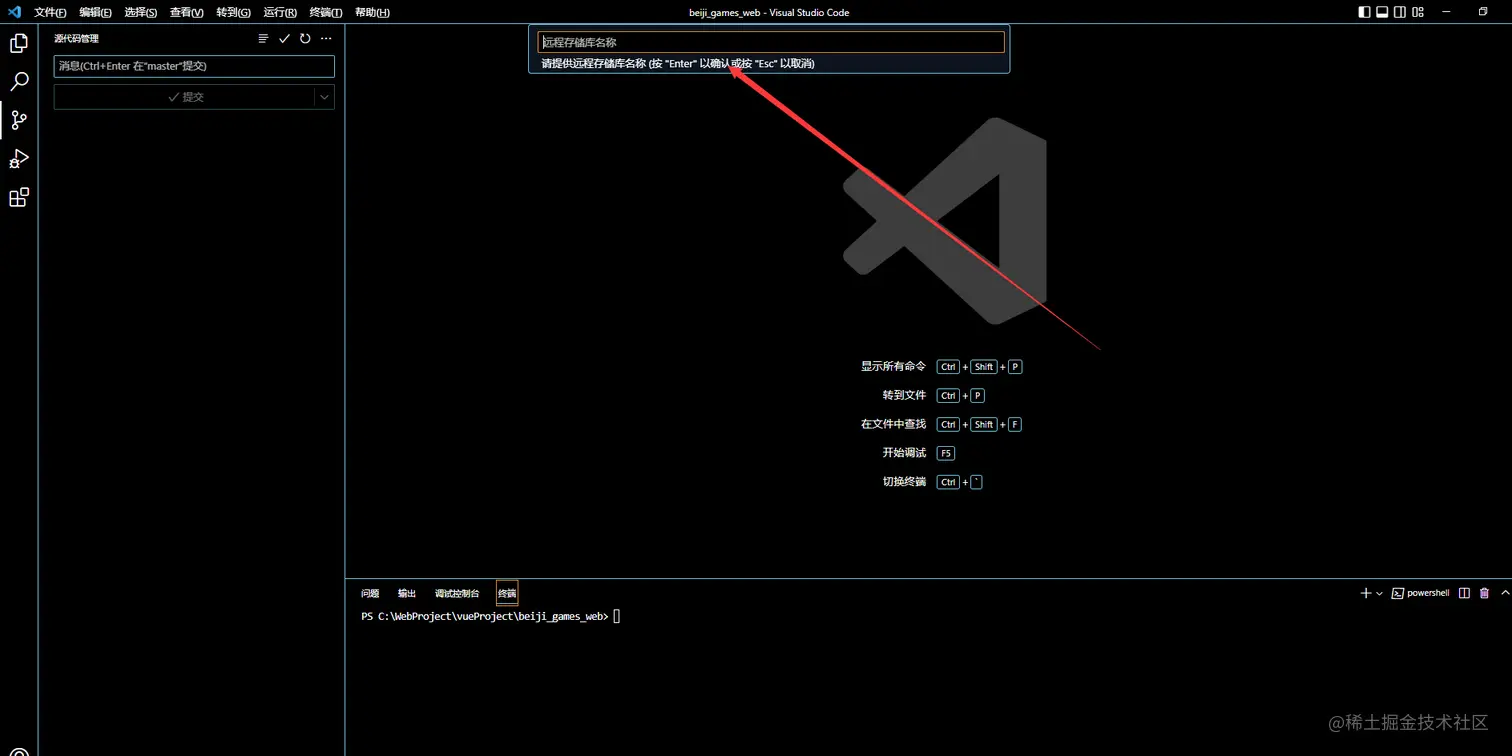Open the 帮助(H) menu
This screenshot has height=756, width=1512.
372,12
